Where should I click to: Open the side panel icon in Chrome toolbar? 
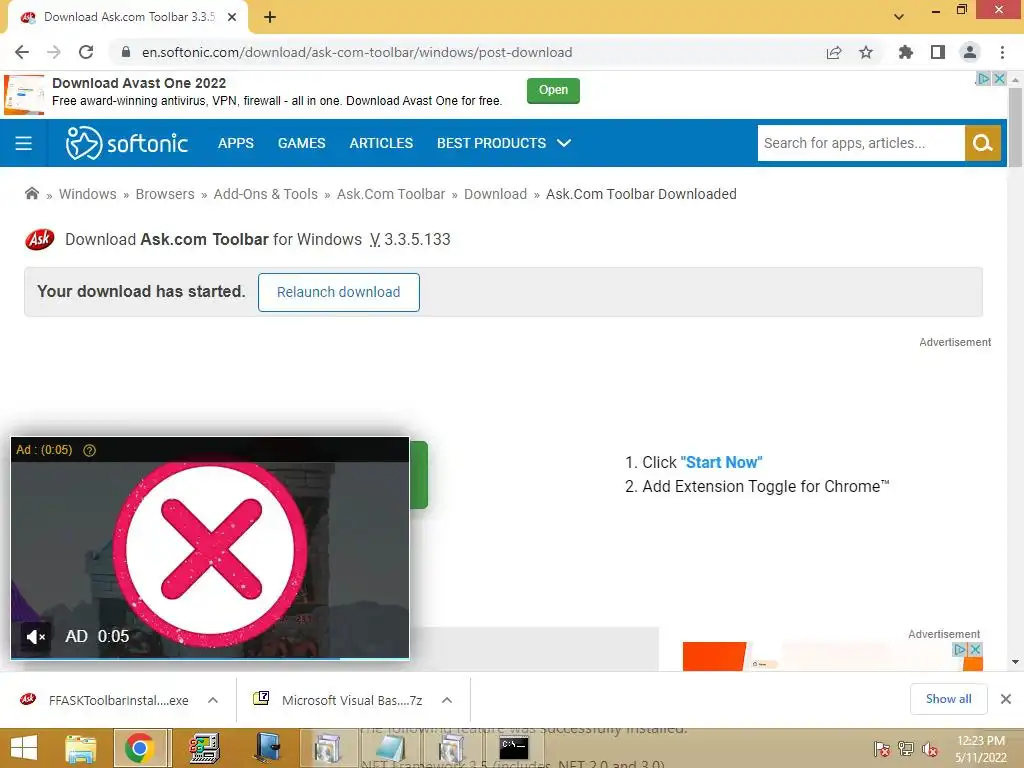938,52
